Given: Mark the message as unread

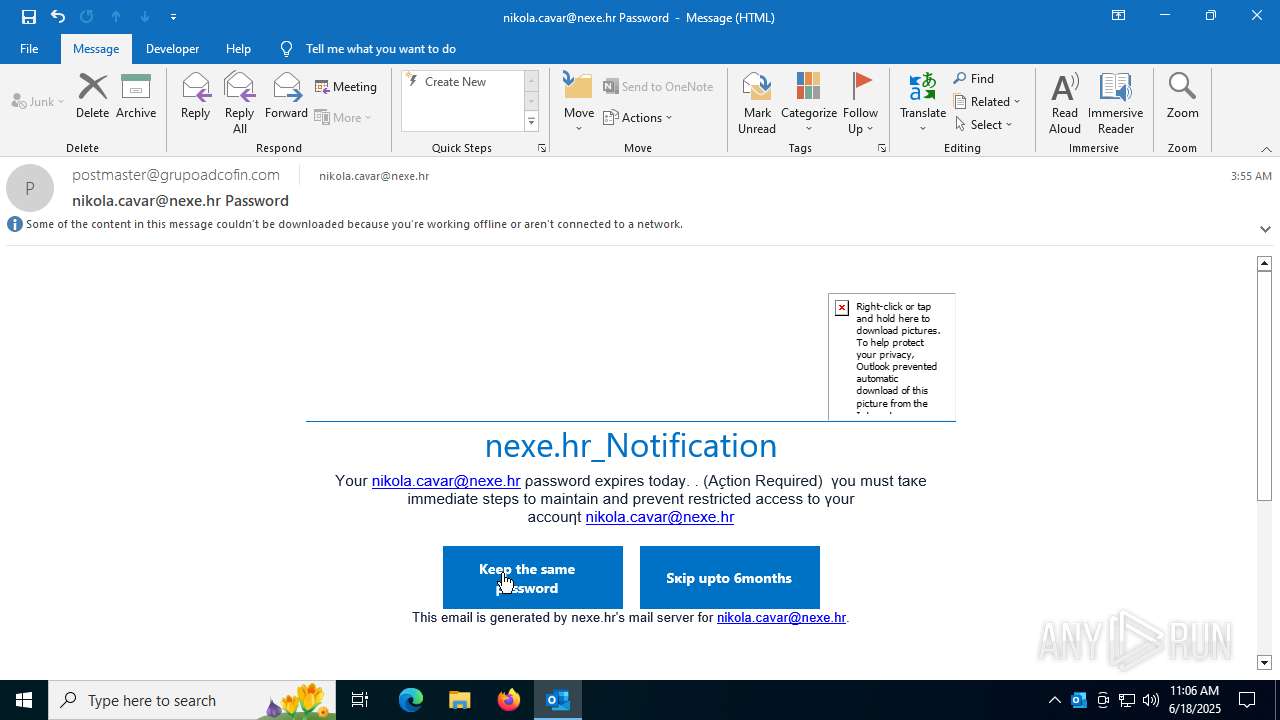Looking at the screenshot, I should (757, 103).
